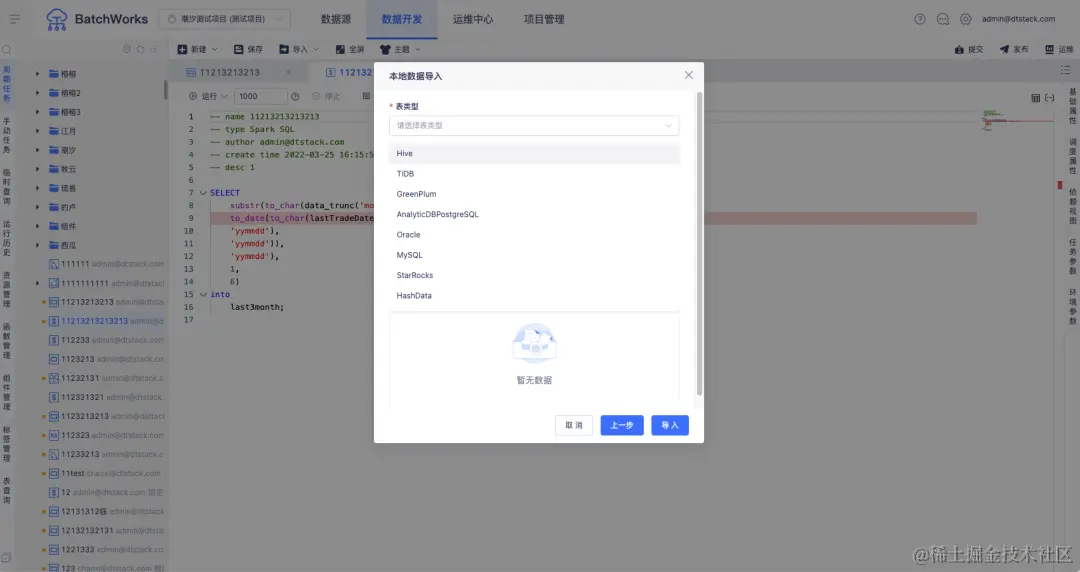This screenshot has height=572, width=1080.
Task: Open the settings gear icon
Action: 966,19
